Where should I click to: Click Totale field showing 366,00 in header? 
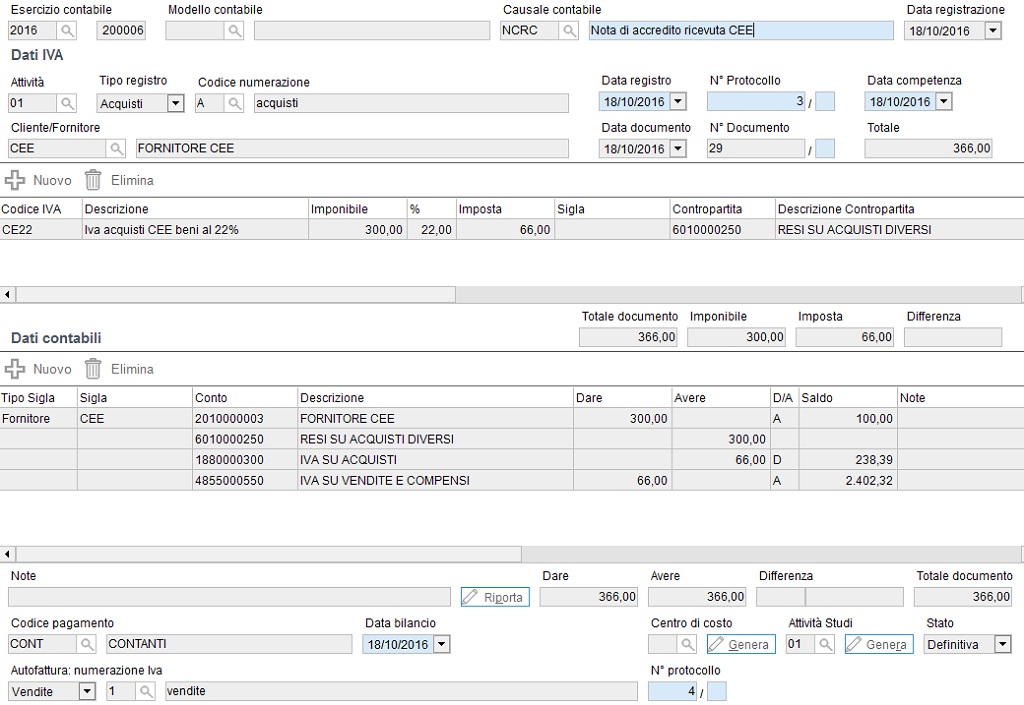click(929, 149)
